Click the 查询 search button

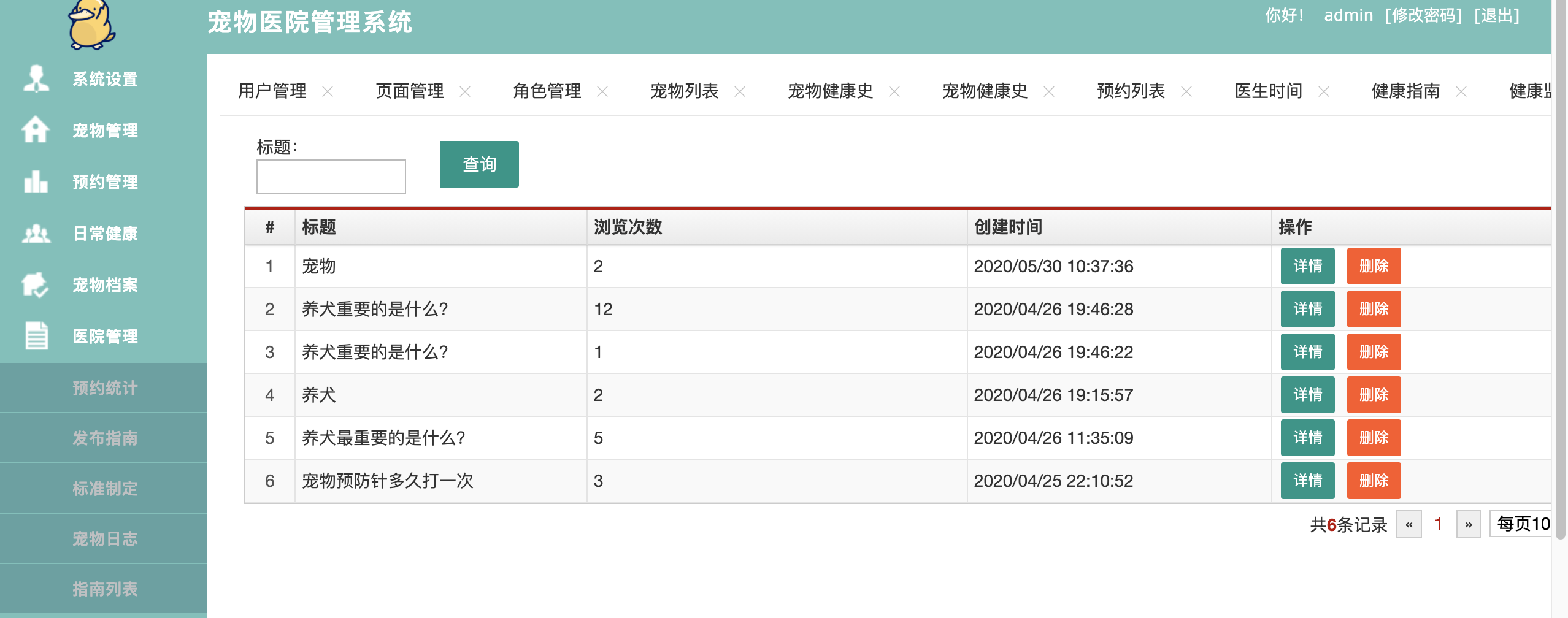coord(479,164)
